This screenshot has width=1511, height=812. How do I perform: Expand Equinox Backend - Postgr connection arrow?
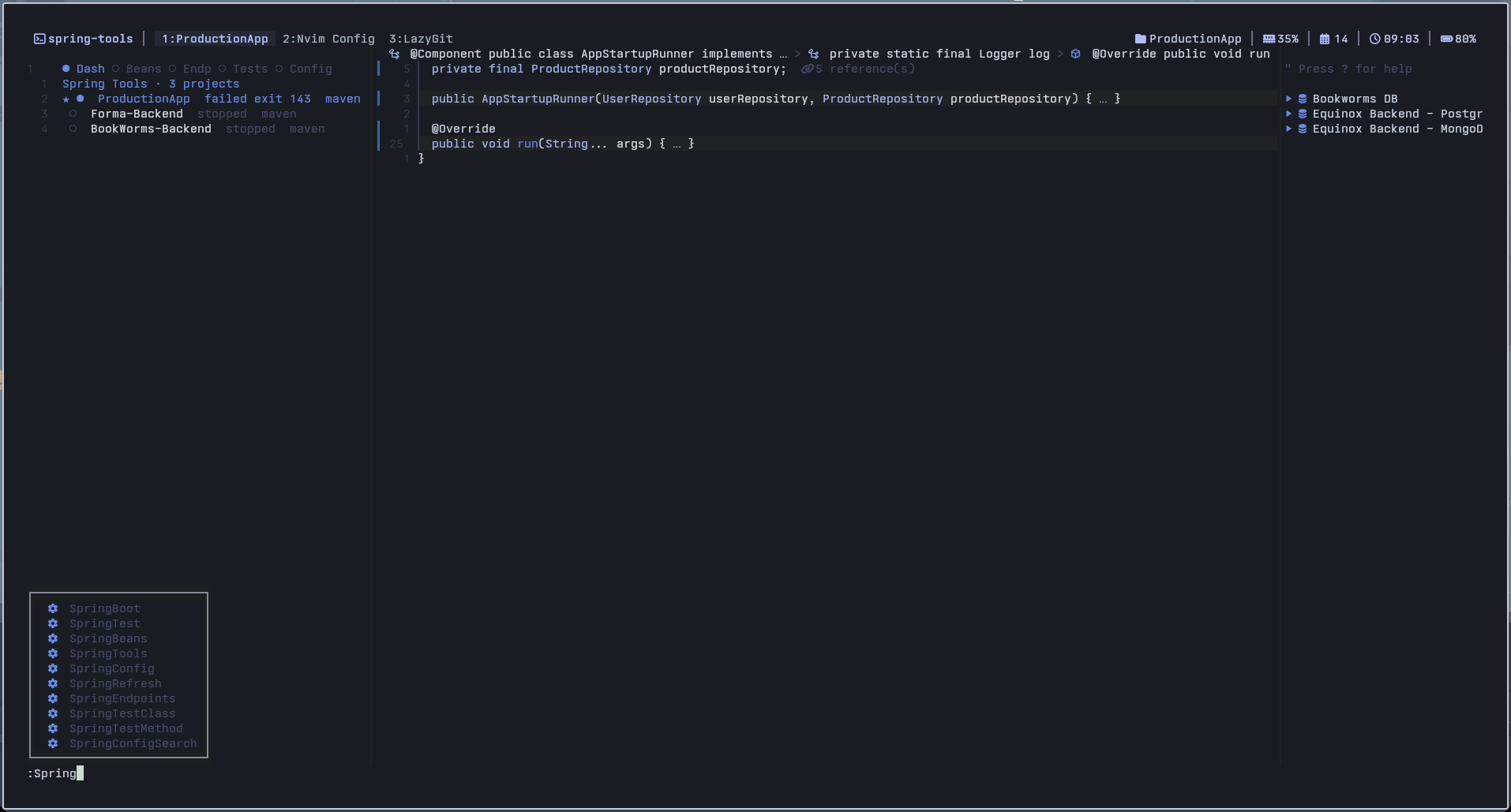1288,114
